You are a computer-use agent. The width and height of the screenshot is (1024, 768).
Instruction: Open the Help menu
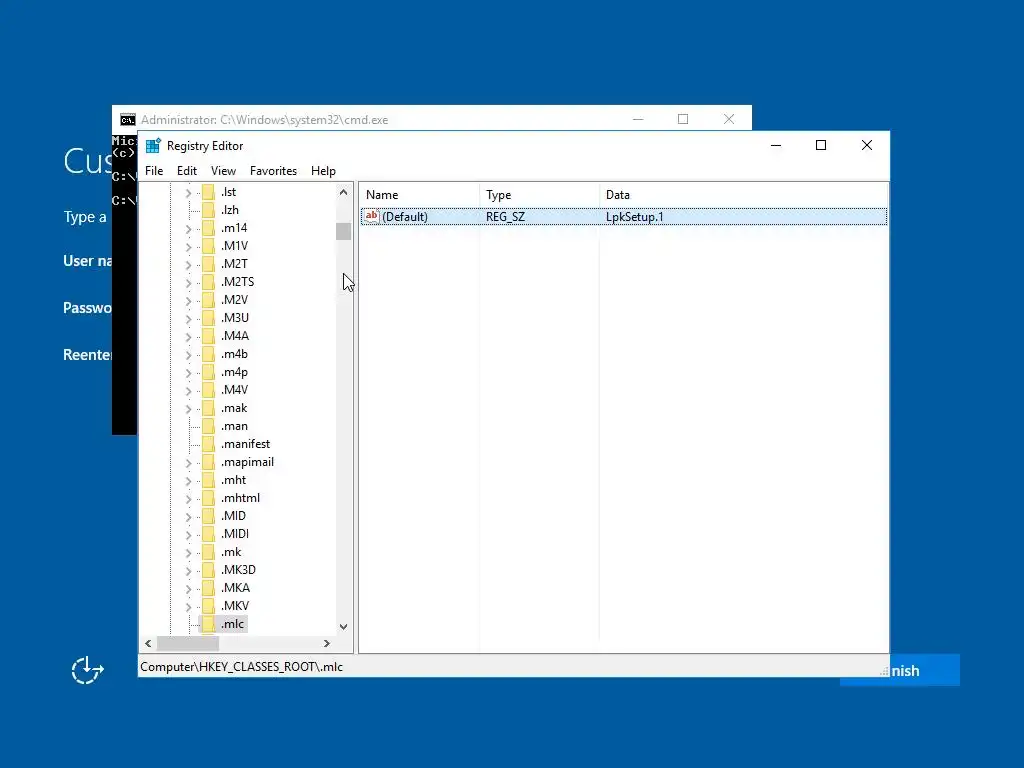click(323, 170)
